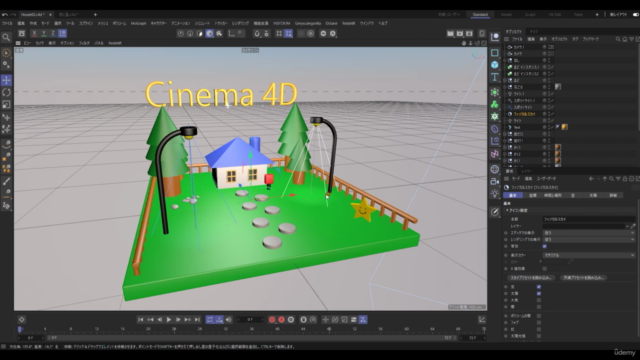The image size is (640, 360).
Task: Uncheck the 太陽 (sun) checkbox
Action: pyautogui.click(x=539, y=293)
